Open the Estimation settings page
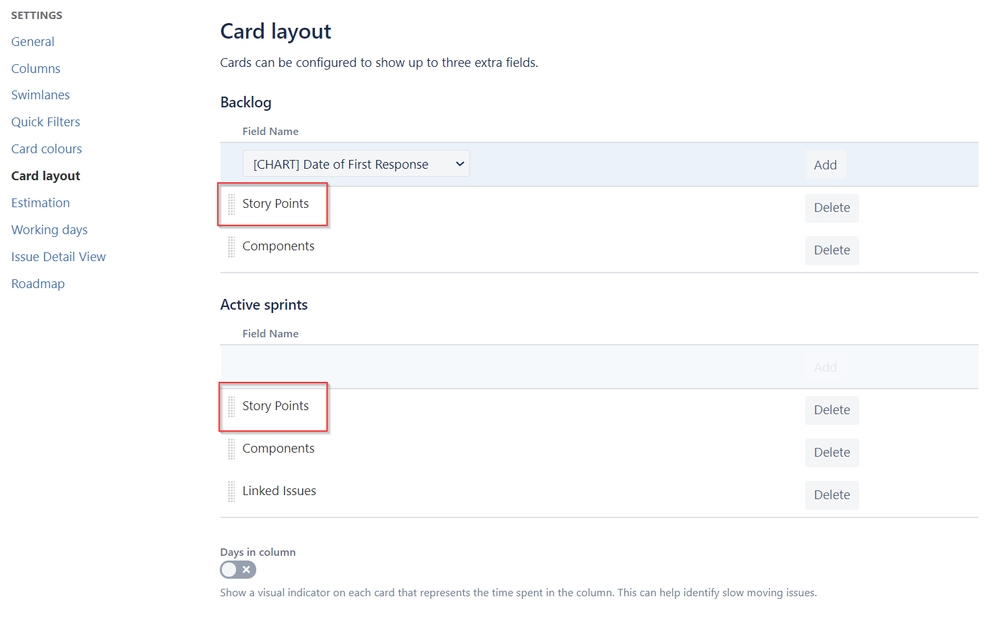 point(40,202)
